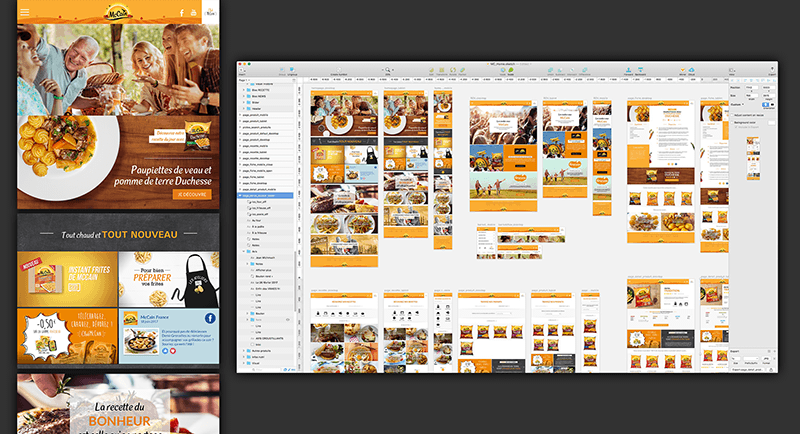
Task: Click the Export icon in the toolbar
Action: 772,69
